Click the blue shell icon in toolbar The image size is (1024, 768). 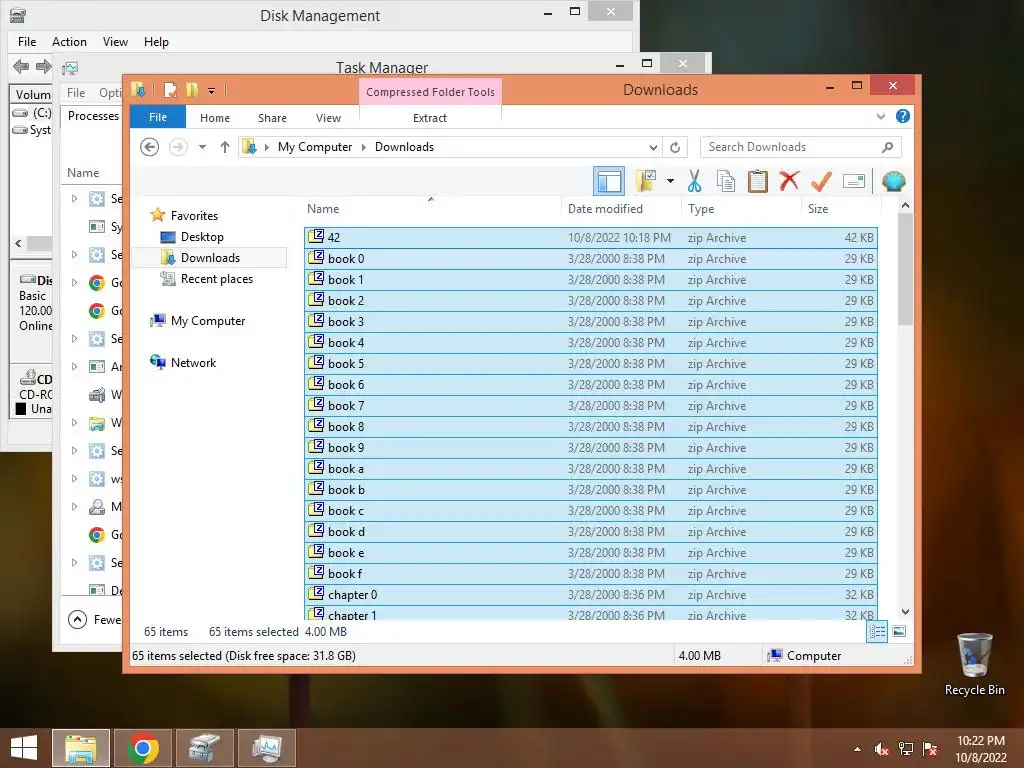pos(893,181)
